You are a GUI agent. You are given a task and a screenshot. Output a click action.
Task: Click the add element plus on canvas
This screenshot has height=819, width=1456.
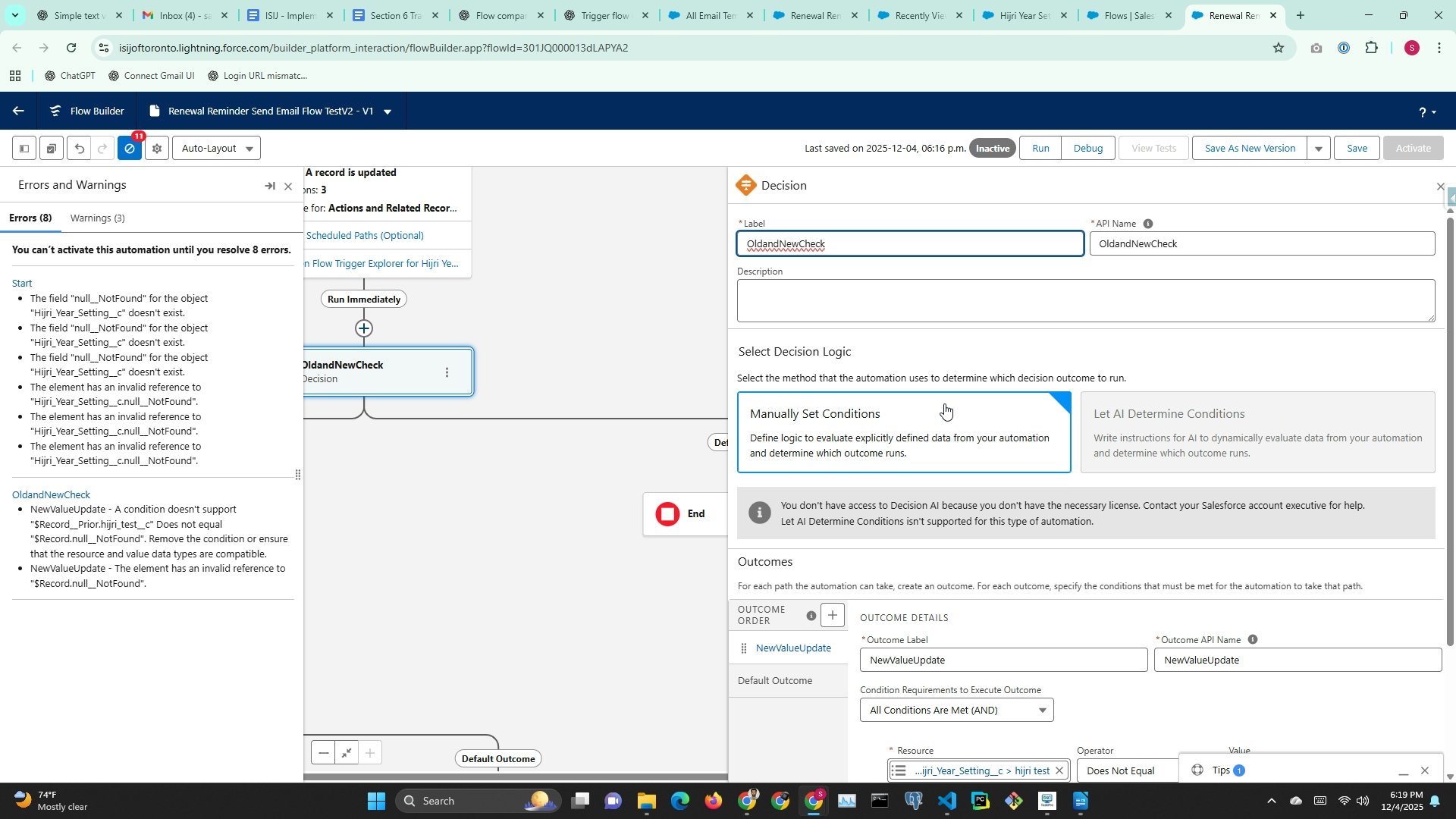coord(364,328)
